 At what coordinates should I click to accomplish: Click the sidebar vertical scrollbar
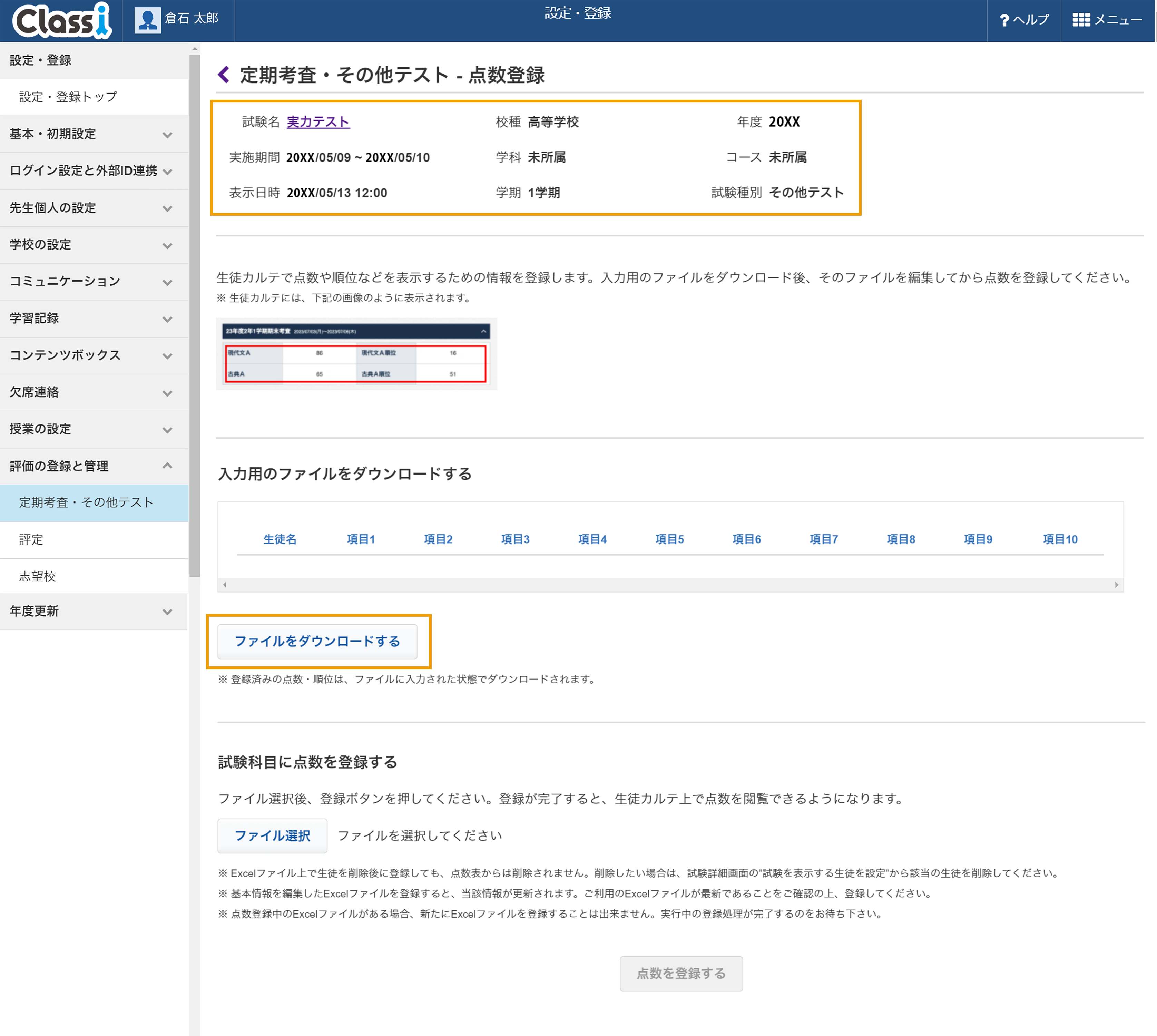tap(195, 316)
